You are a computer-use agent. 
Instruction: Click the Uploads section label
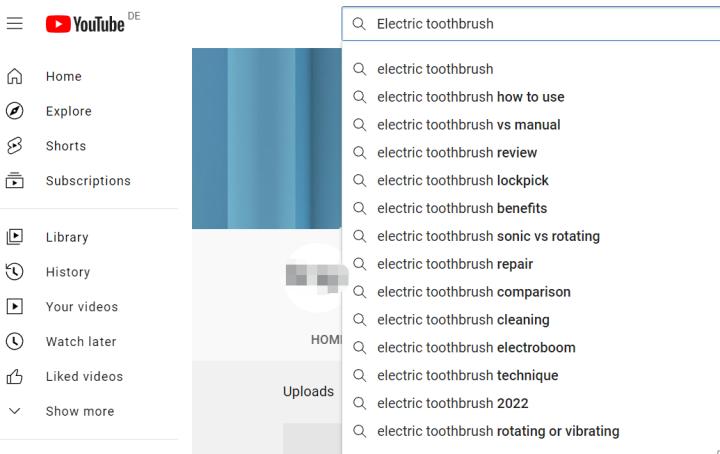click(308, 391)
